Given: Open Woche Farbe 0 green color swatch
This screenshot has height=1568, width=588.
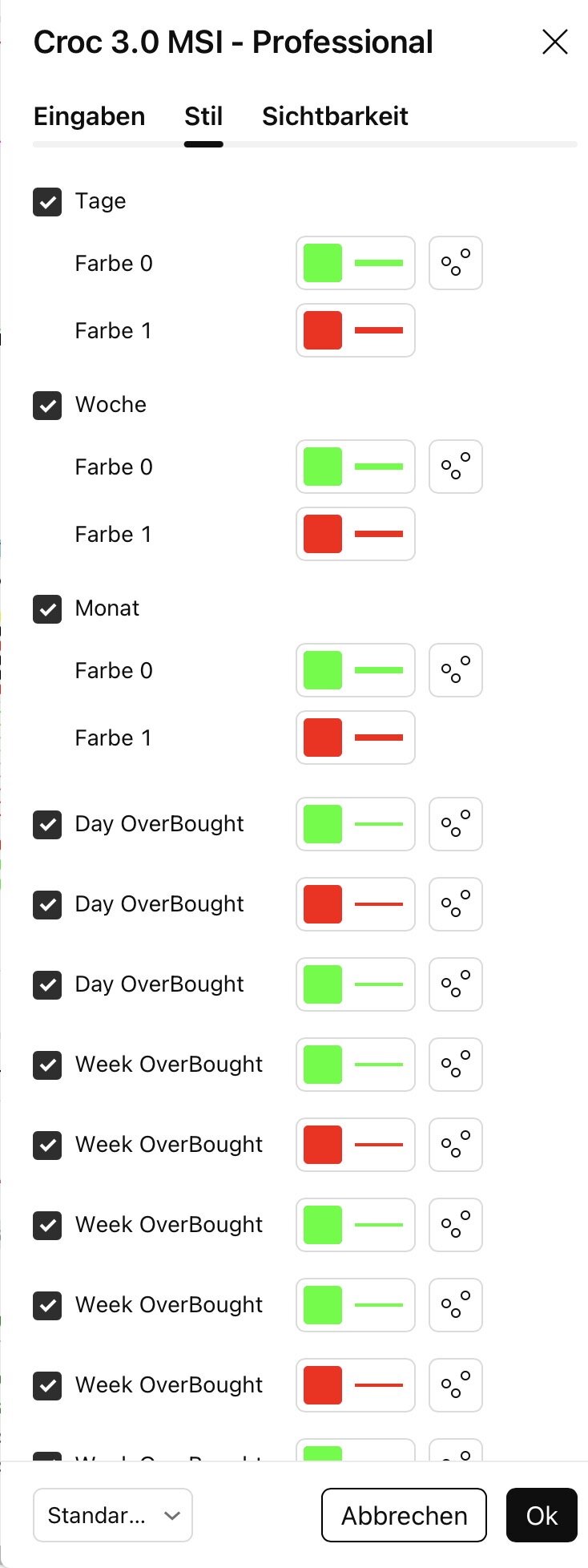Looking at the screenshot, I should pyautogui.click(x=323, y=467).
